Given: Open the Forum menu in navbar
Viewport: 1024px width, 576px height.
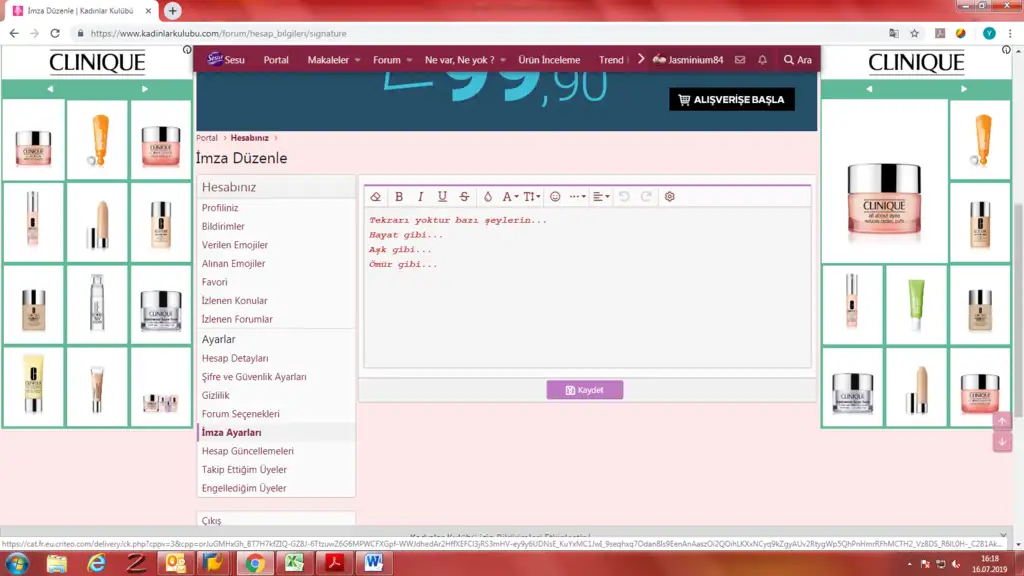Looking at the screenshot, I should pyautogui.click(x=392, y=60).
